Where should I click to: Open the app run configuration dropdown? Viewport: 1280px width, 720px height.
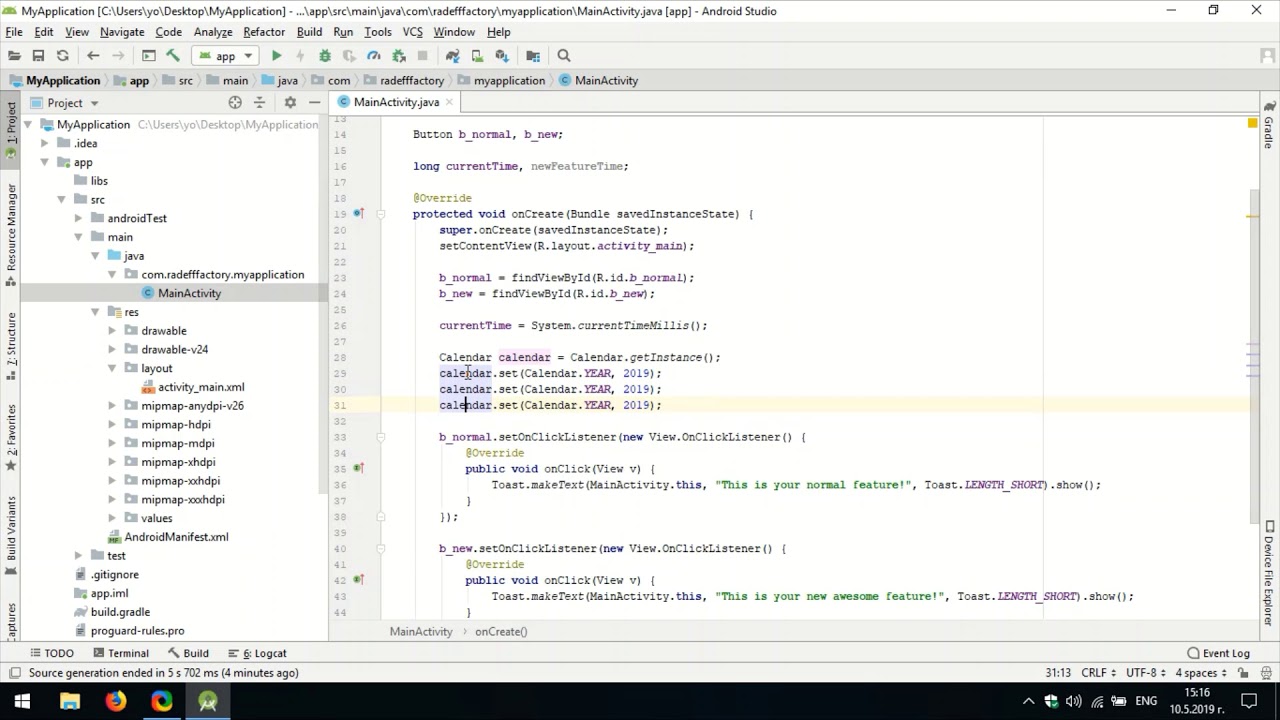[226, 56]
